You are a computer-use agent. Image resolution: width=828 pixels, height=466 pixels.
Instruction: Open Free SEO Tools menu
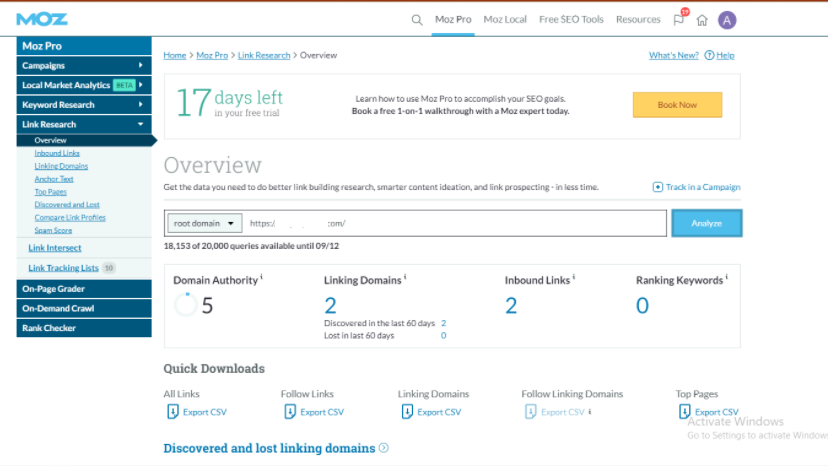coord(571,20)
